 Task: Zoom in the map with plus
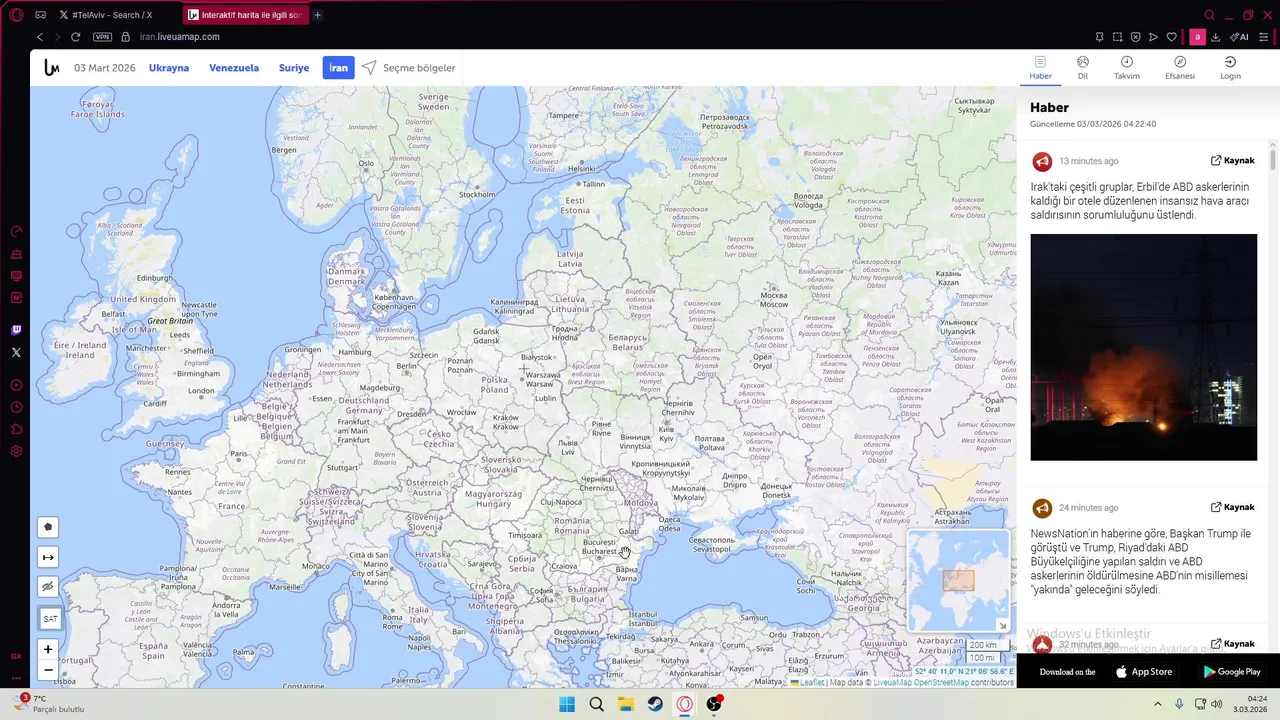(x=48, y=649)
